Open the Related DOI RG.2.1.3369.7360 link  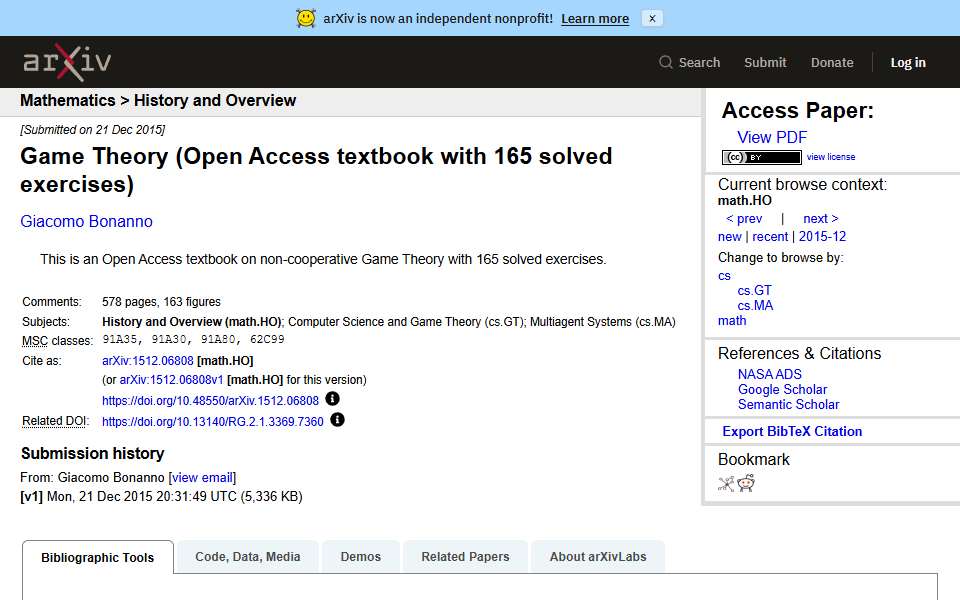coord(212,421)
